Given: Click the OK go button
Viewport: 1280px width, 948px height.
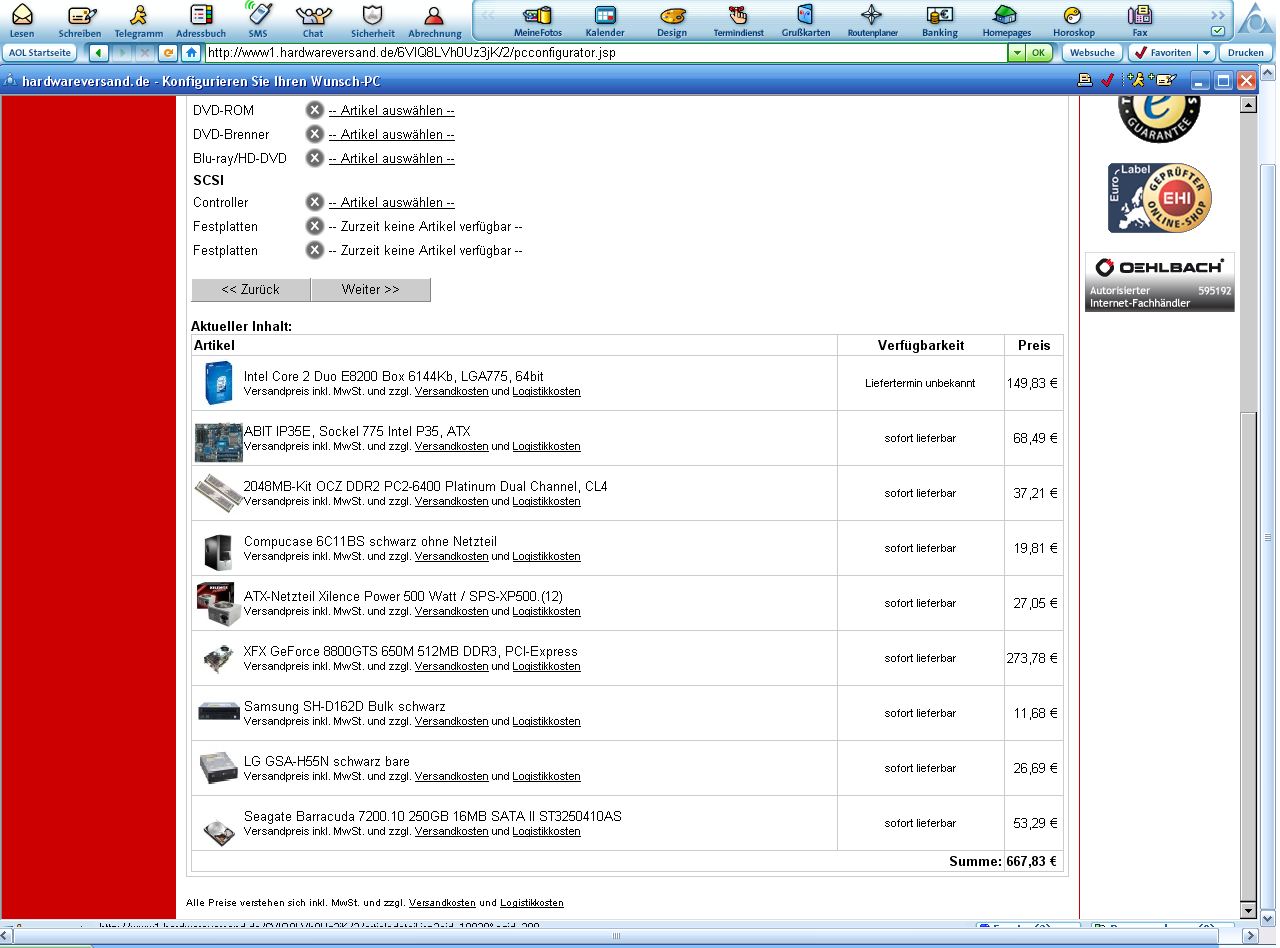Looking at the screenshot, I should pyautogui.click(x=1040, y=52).
